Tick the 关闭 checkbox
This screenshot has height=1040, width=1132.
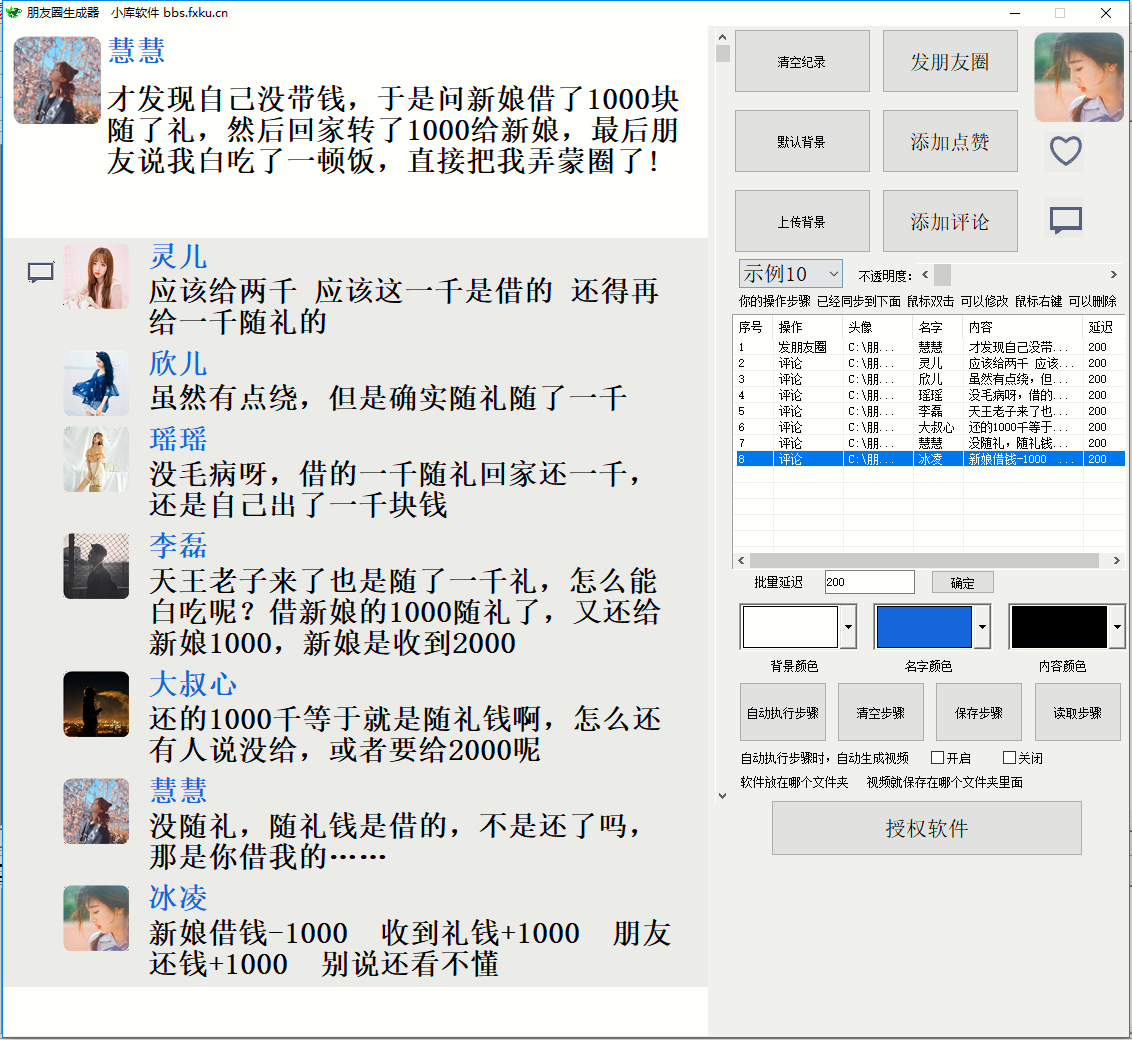pyautogui.click(x=1009, y=758)
